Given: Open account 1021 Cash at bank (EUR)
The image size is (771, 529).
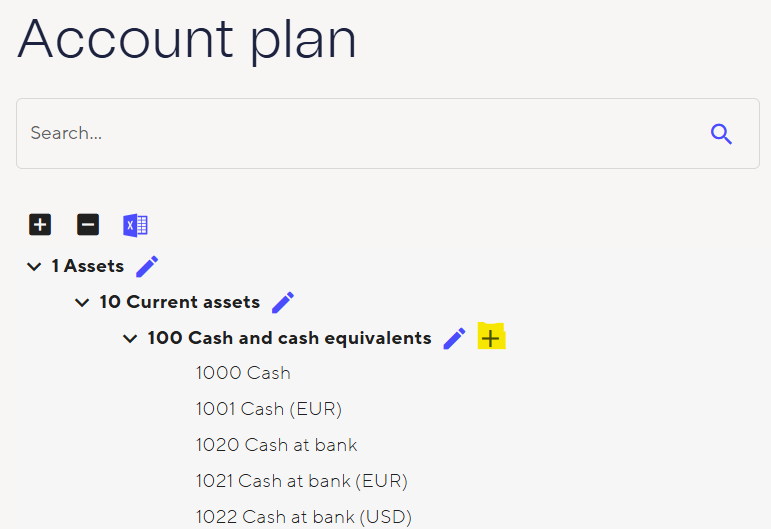Looking at the screenshot, I should point(301,481).
